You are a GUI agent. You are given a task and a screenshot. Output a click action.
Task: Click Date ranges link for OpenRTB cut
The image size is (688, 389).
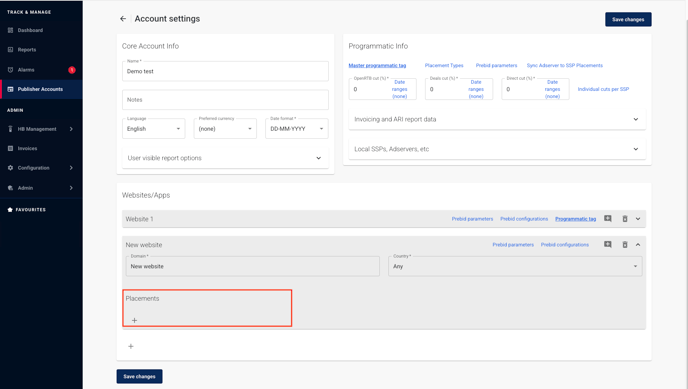(x=399, y=89)
